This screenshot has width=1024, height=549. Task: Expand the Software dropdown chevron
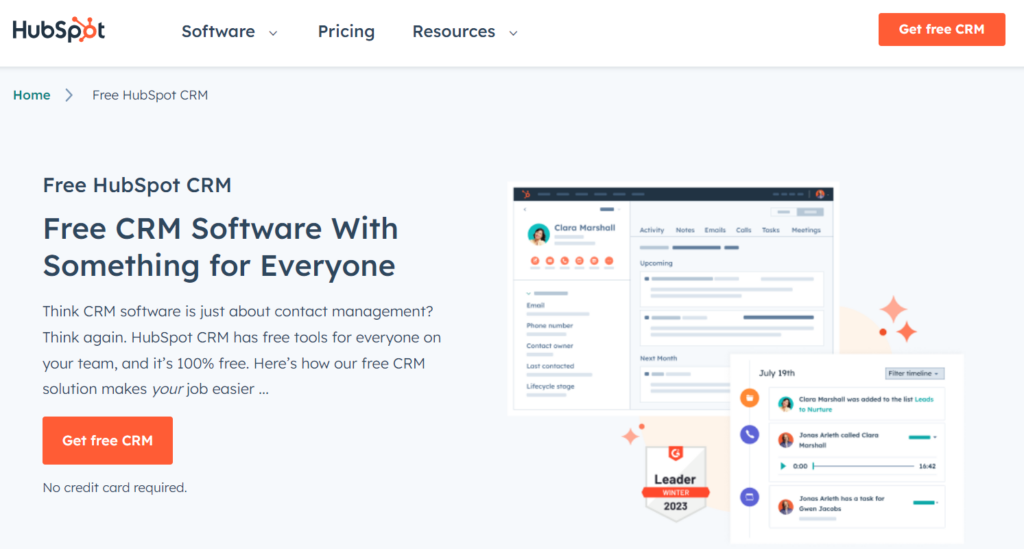[x=273, y=33]
